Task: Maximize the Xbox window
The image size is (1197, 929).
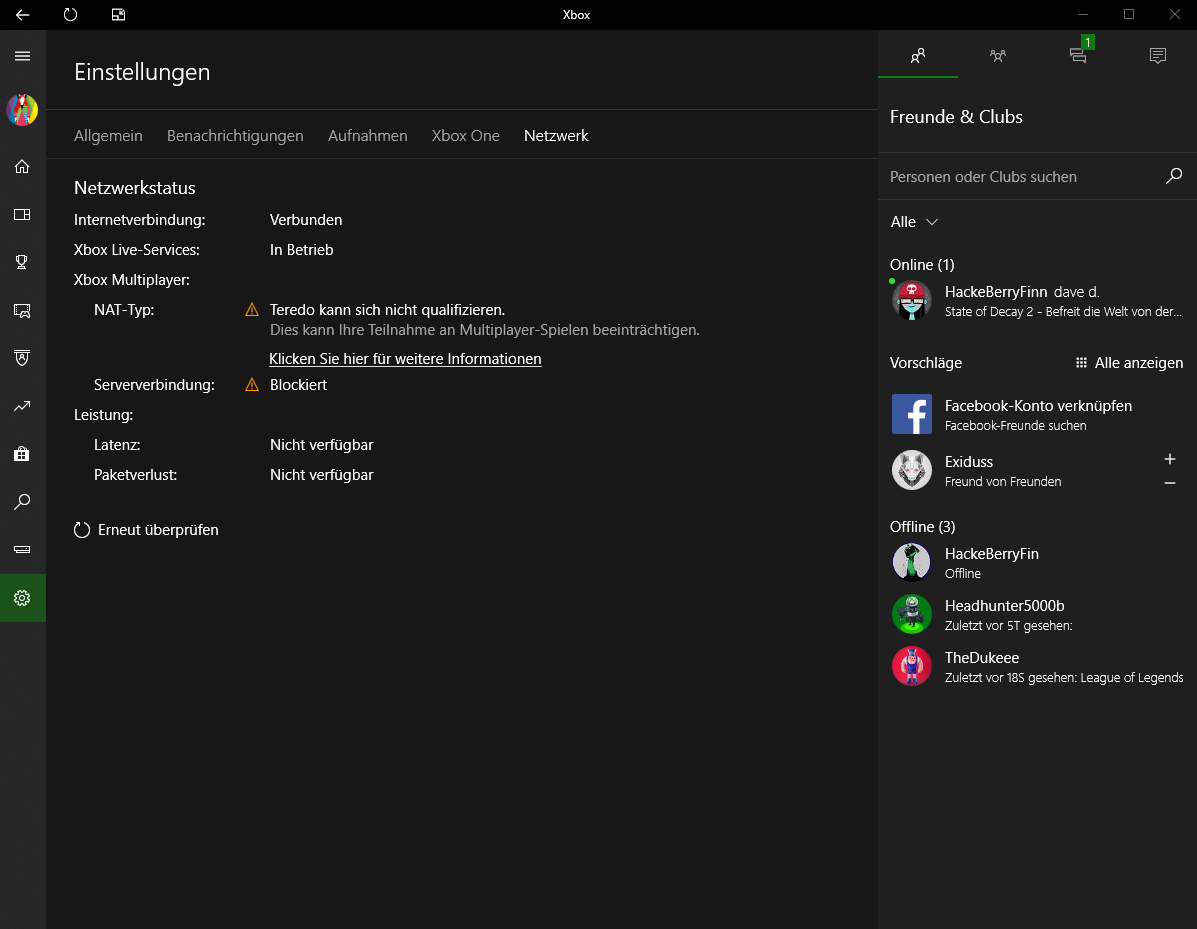Action: [1129, 15]
